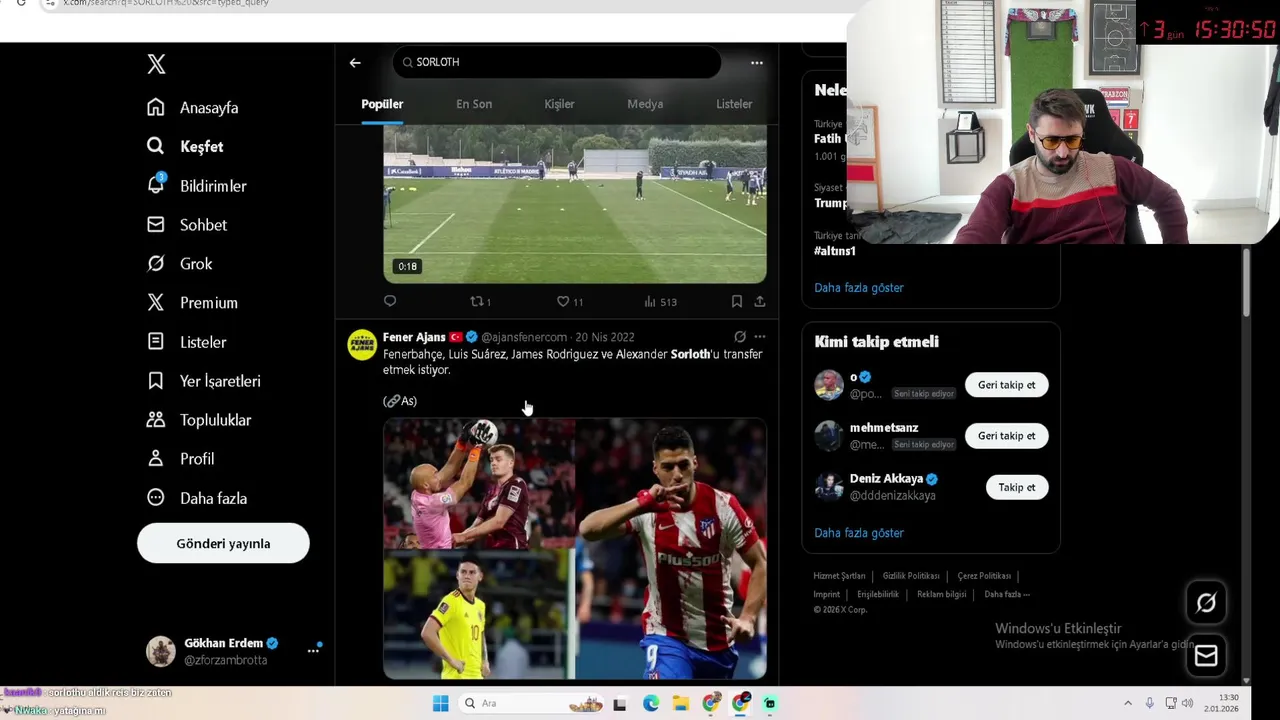Open Premium page
The height and width of the screenshot is (720, 1280).
point(192,303)
